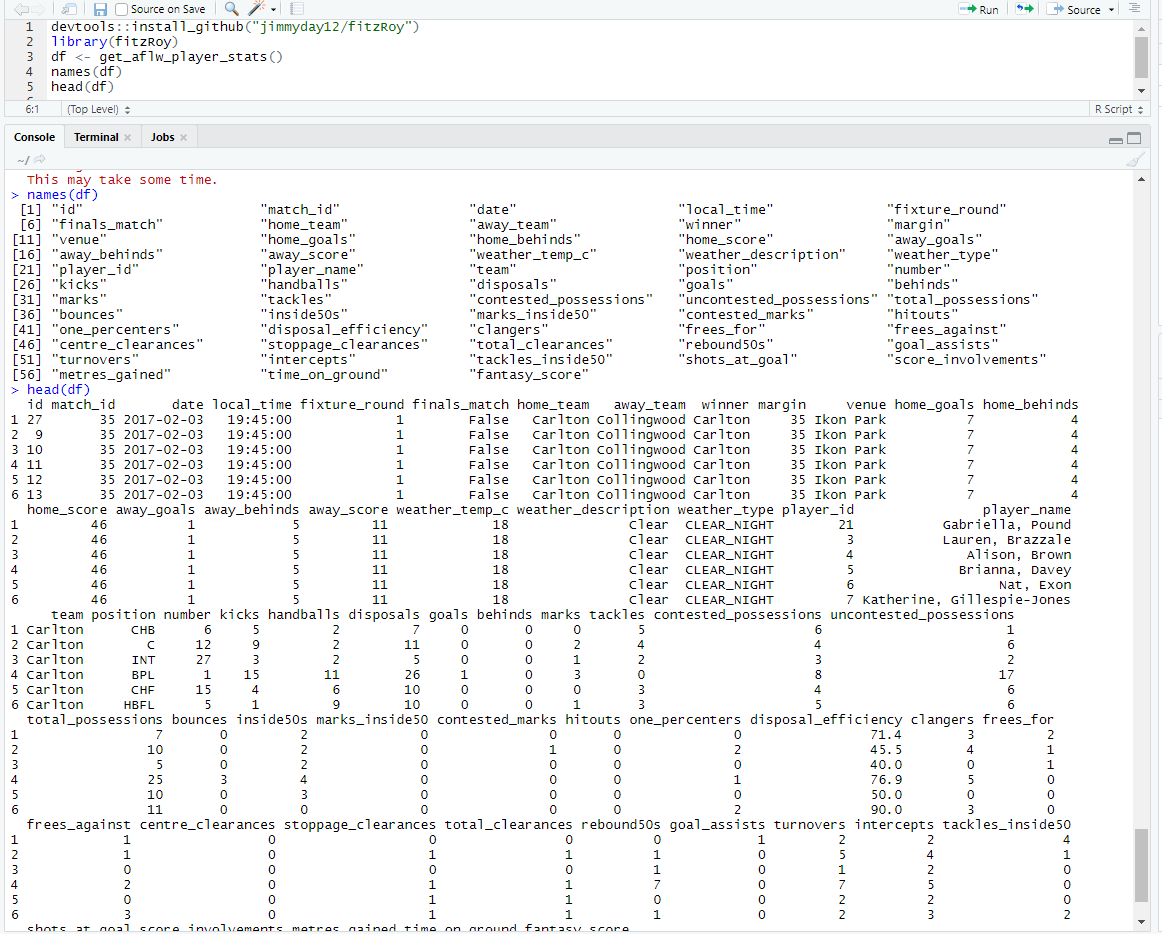1162x934 pixels.
Task: Go back to previous source location
Action: click(21, 9)
